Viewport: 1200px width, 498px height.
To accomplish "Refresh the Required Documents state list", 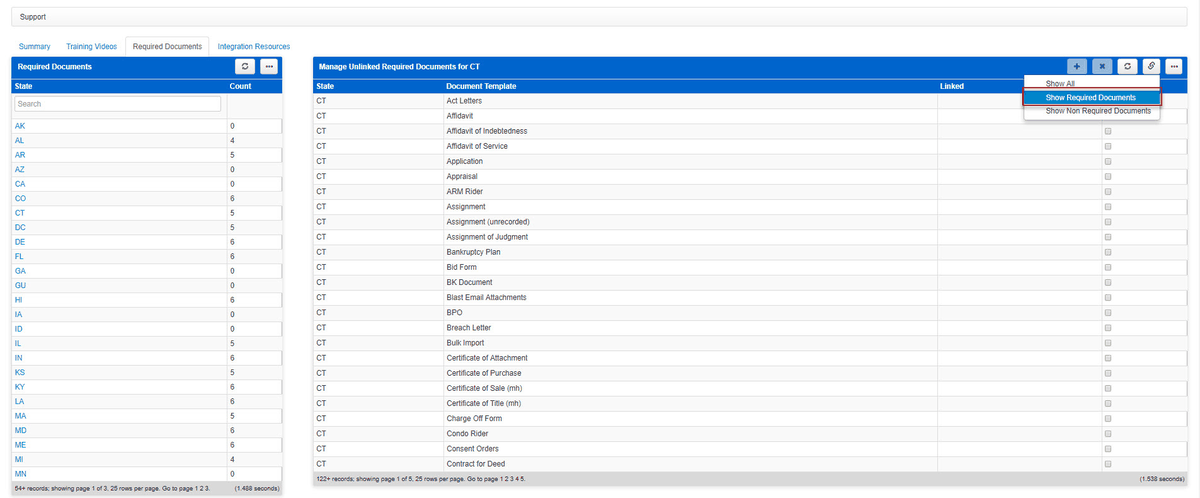I will pyautogui.click(x=245, y=66).
